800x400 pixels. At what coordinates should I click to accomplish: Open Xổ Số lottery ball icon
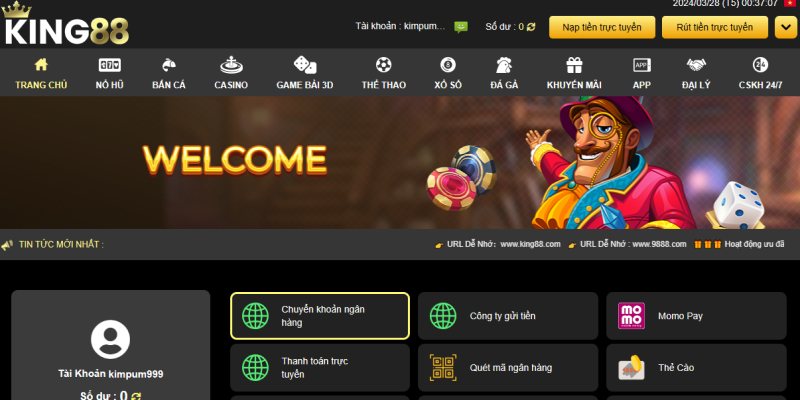448,65
